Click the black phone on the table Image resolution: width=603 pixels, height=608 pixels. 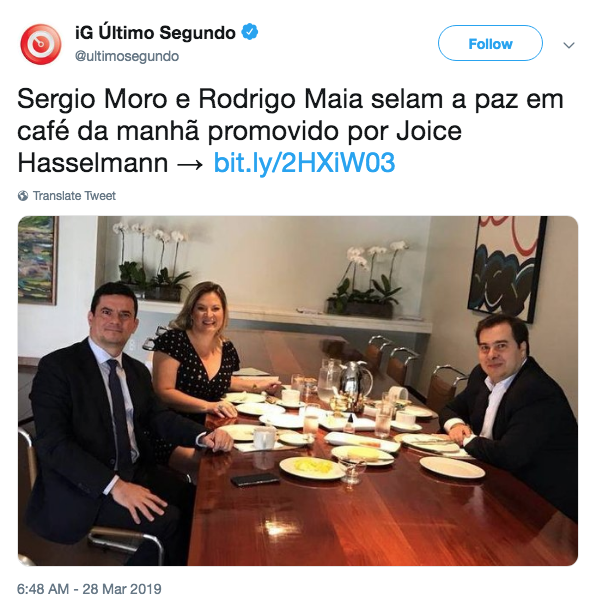[255, 479]
